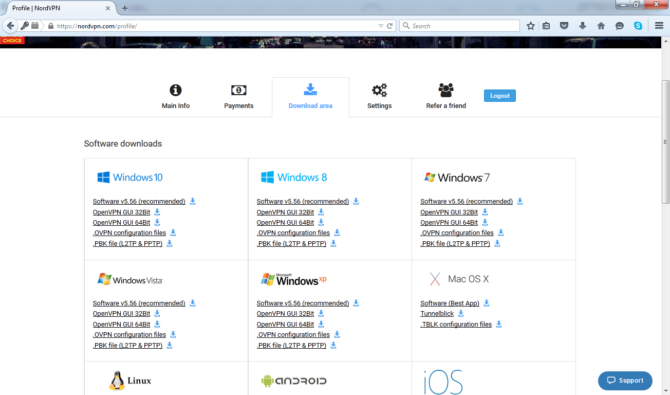This screenshot has height=395, width=670.
Task: Go to the browser home icon
Action: tap(601, 26)
